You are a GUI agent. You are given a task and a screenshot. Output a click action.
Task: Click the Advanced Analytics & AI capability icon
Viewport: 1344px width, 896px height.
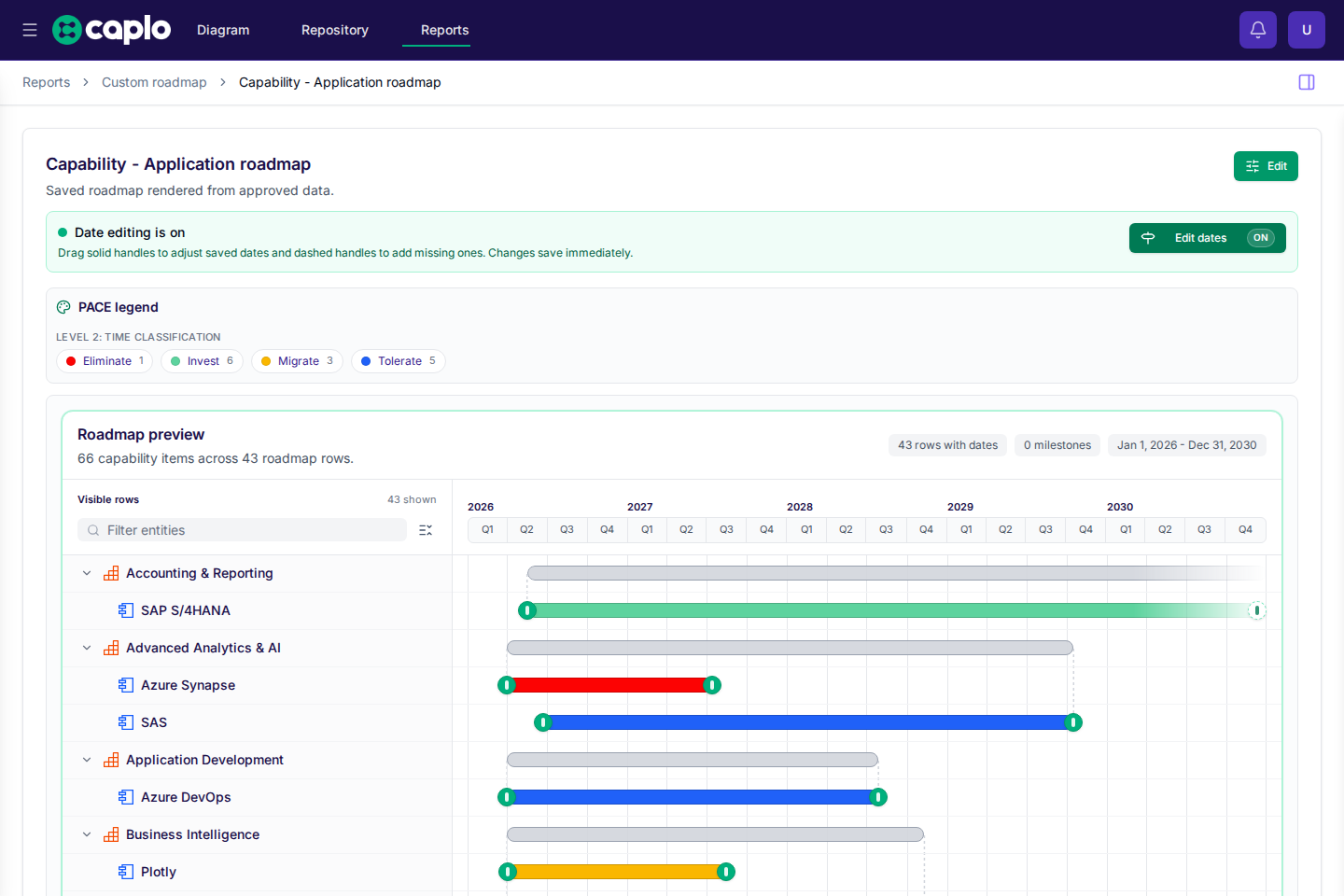[111, 648]
